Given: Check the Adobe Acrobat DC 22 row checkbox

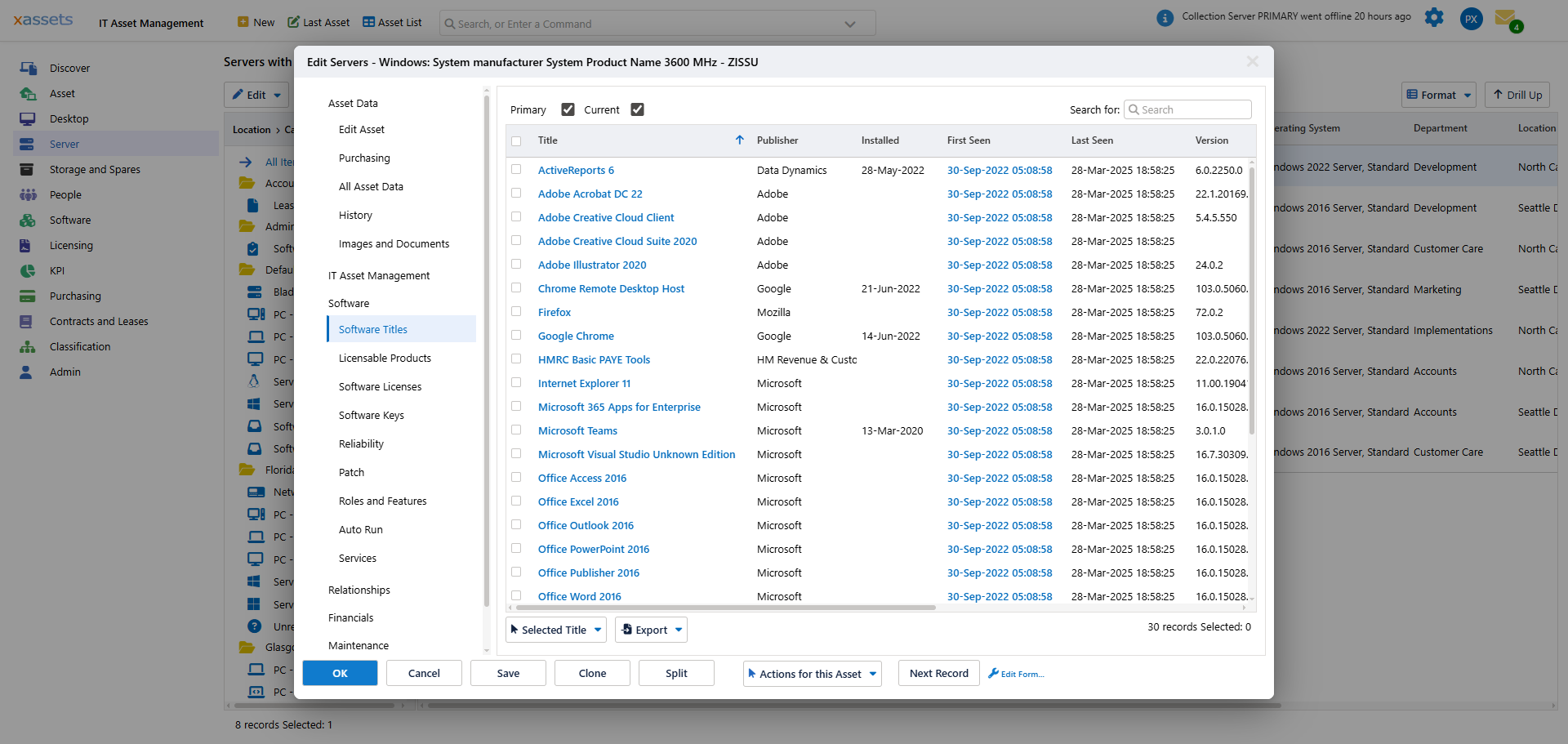Looking at the screenshot, I should coord(516,194).
